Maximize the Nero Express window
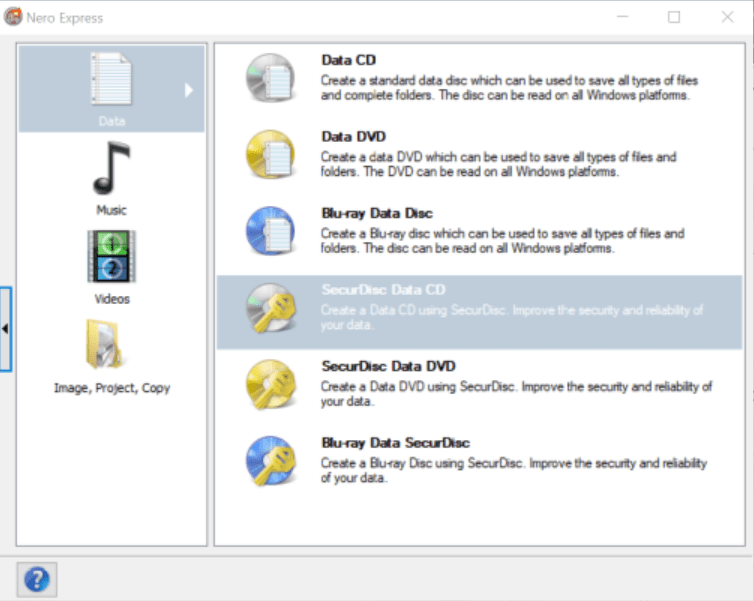754x601 pixels. [x=674, y=17]
